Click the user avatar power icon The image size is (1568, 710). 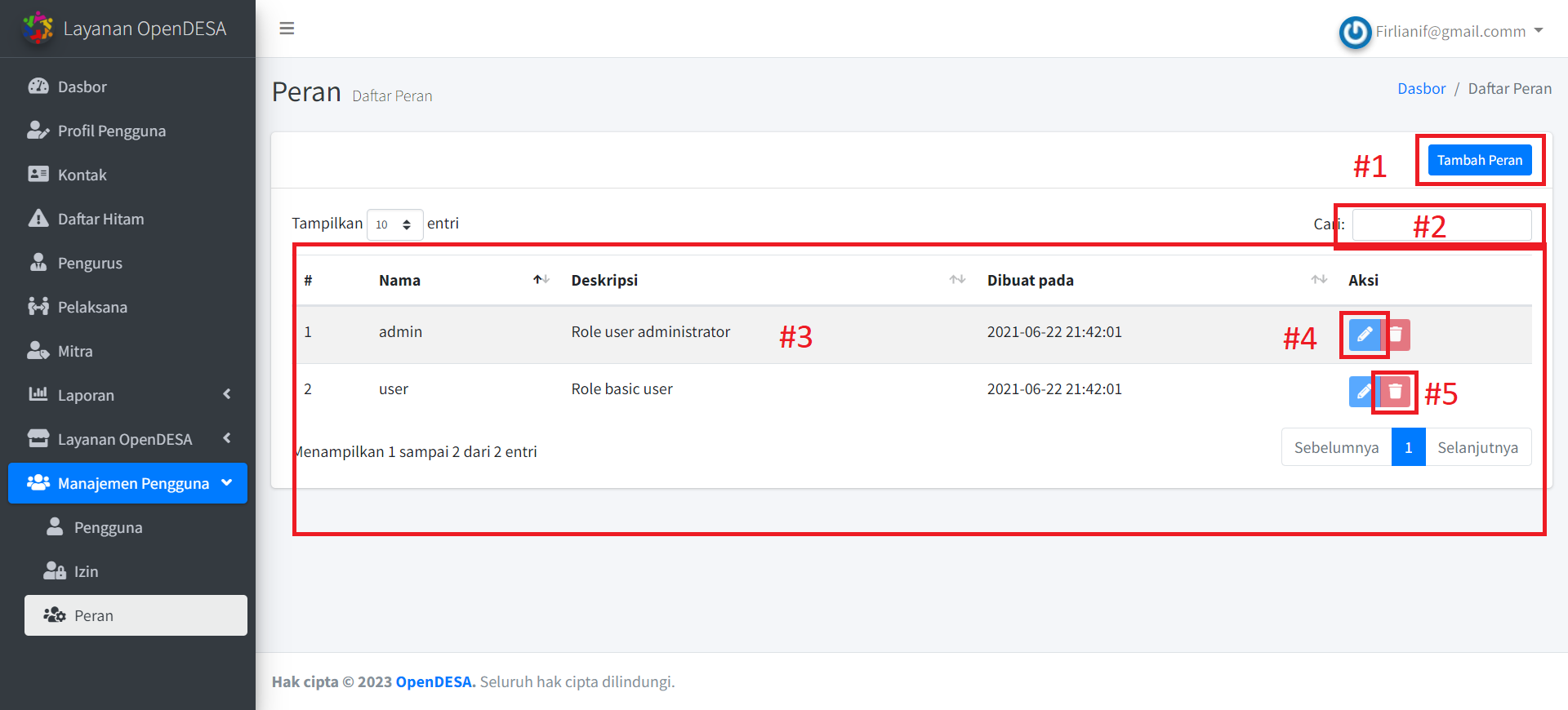(1356, 33)
